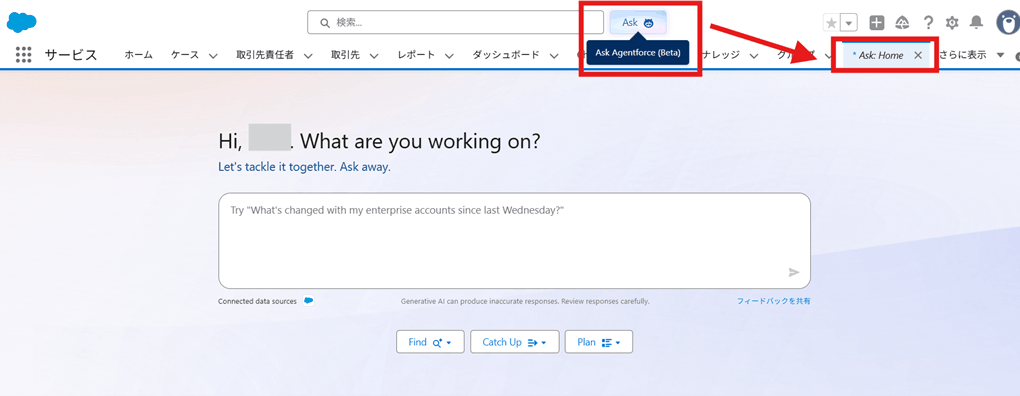Click the "Connected data sources" label
Screen dimensions: 1020x396
point(257,302)
